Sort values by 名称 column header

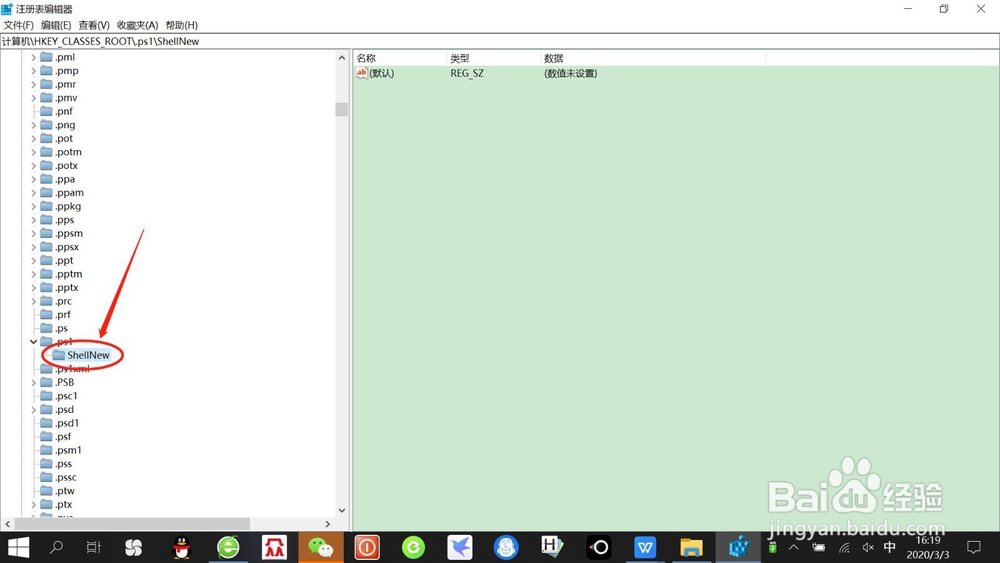point(401,58)
